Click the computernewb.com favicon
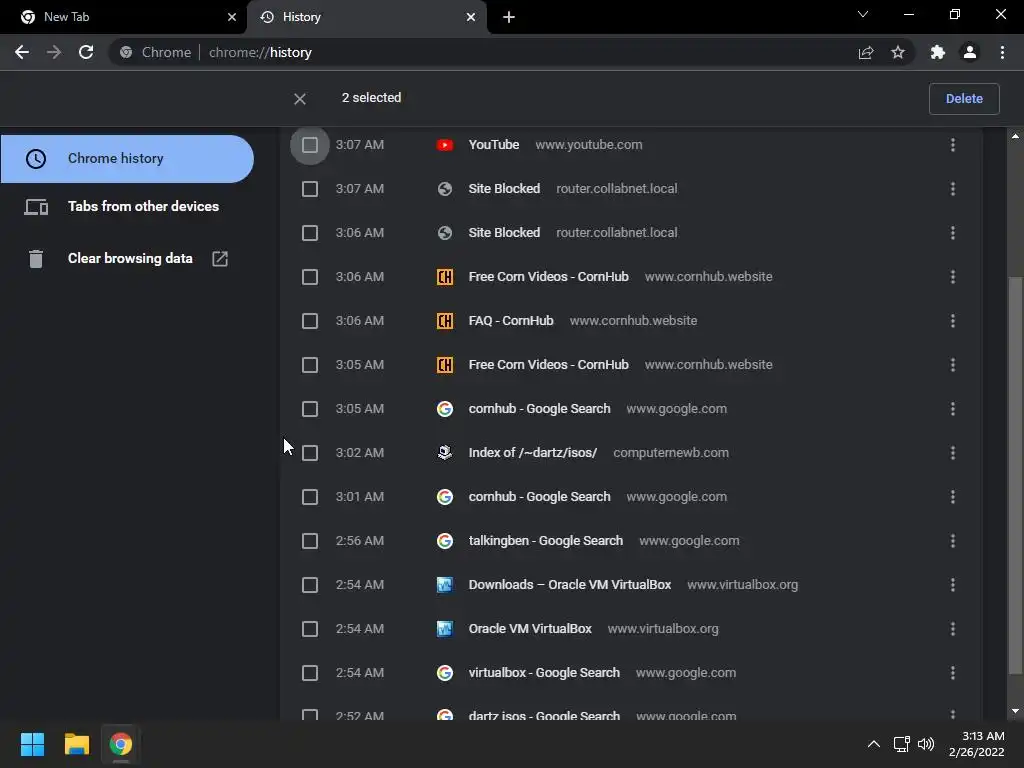 (445, 453)
